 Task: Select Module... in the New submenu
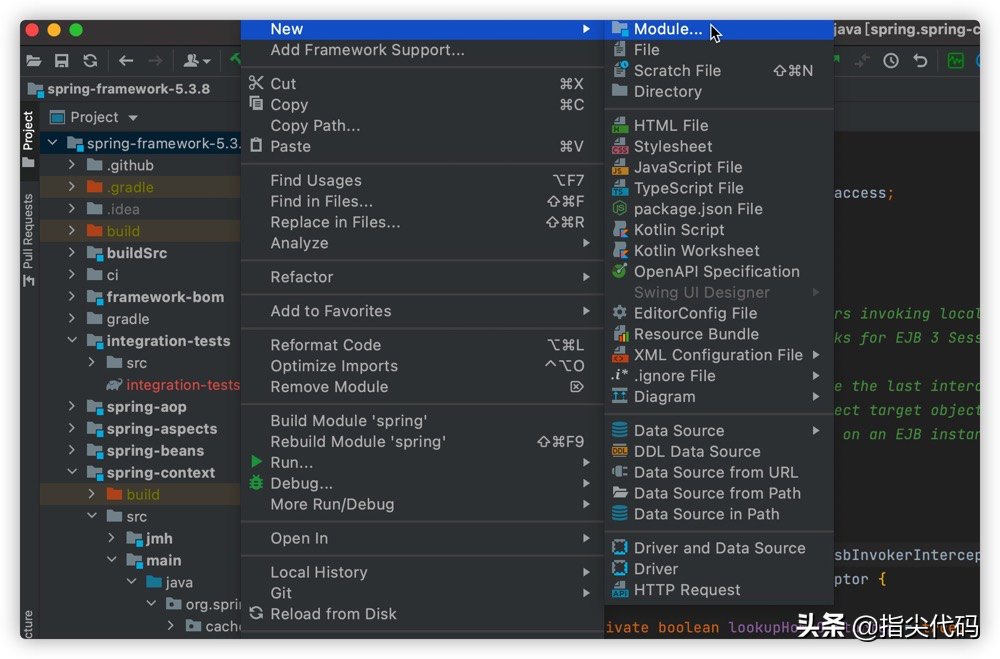[719, 29]
